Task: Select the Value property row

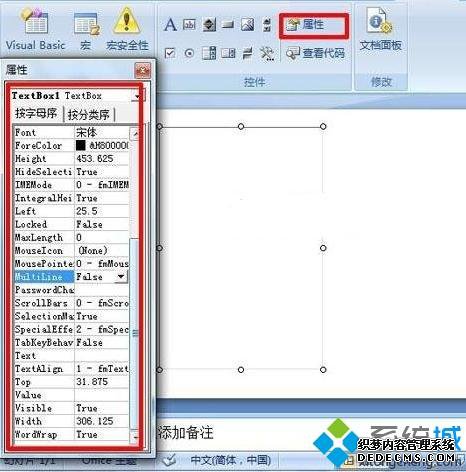Action: pos(71,395)
